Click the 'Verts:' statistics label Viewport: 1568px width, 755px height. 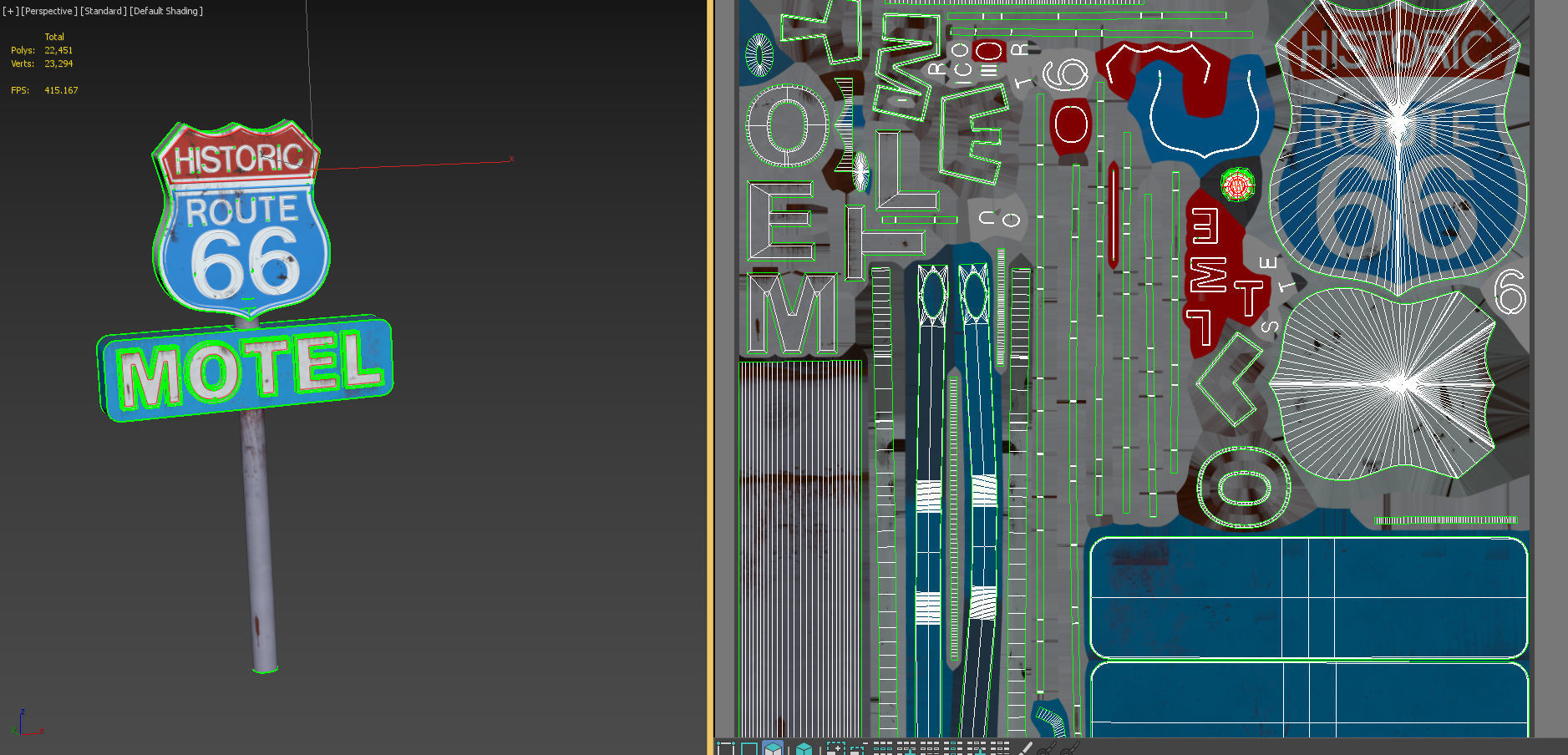click(23, 63)
